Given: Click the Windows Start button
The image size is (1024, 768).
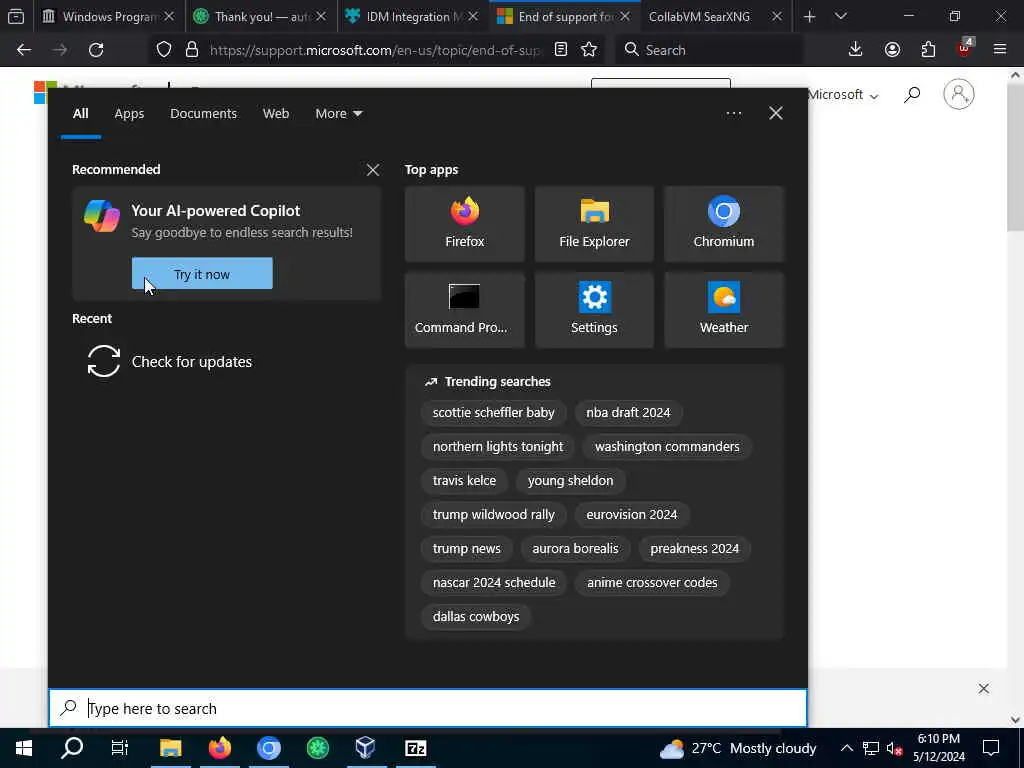Looking at the screenshot, I should 24,748.
